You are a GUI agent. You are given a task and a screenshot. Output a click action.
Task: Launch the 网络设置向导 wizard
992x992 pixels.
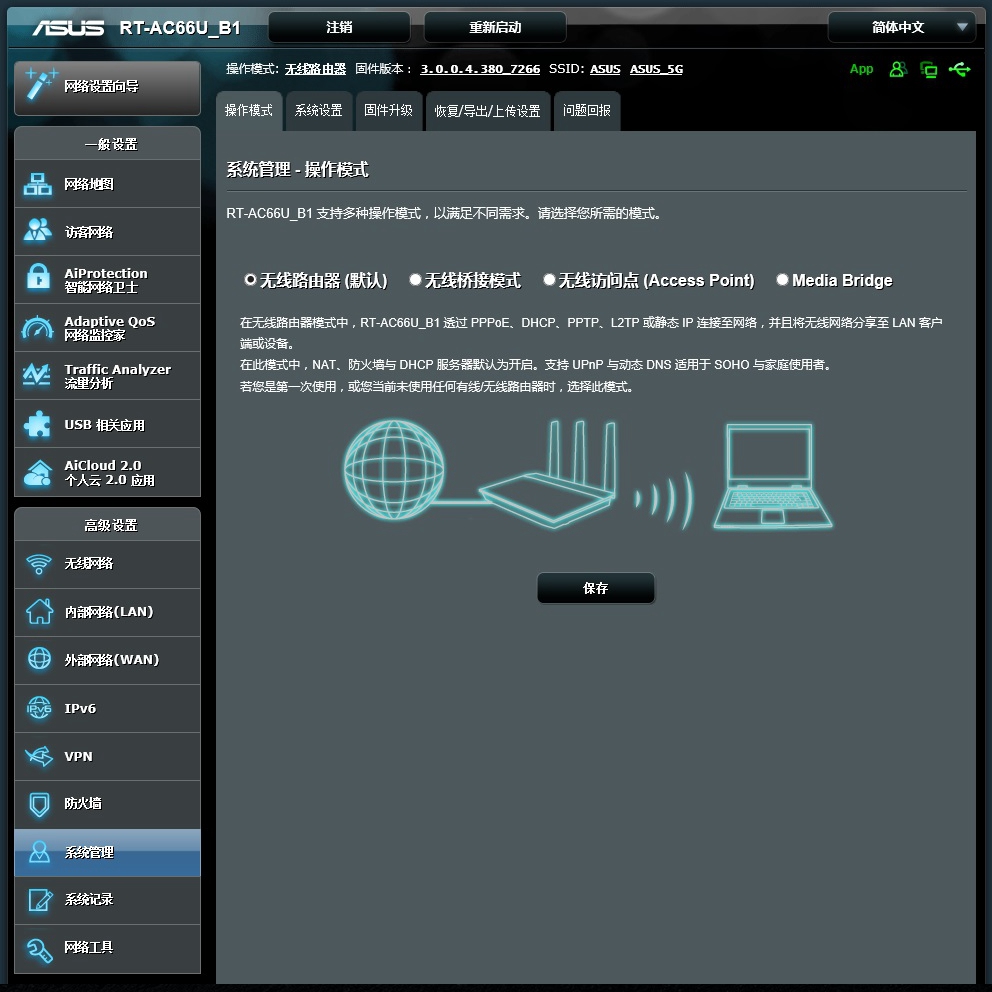[x=107, y=87]
